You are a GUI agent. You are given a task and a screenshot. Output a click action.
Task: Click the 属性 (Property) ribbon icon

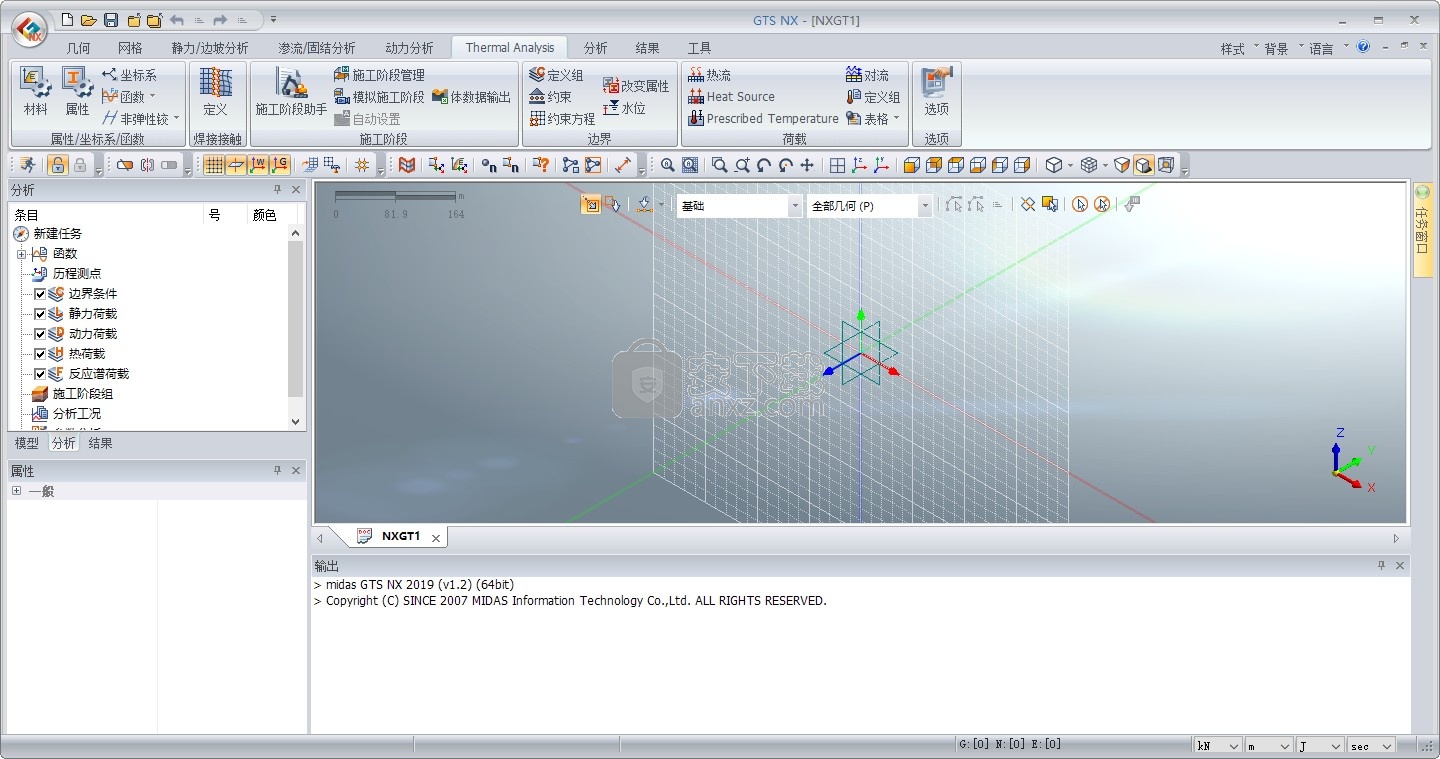point(77,92)
